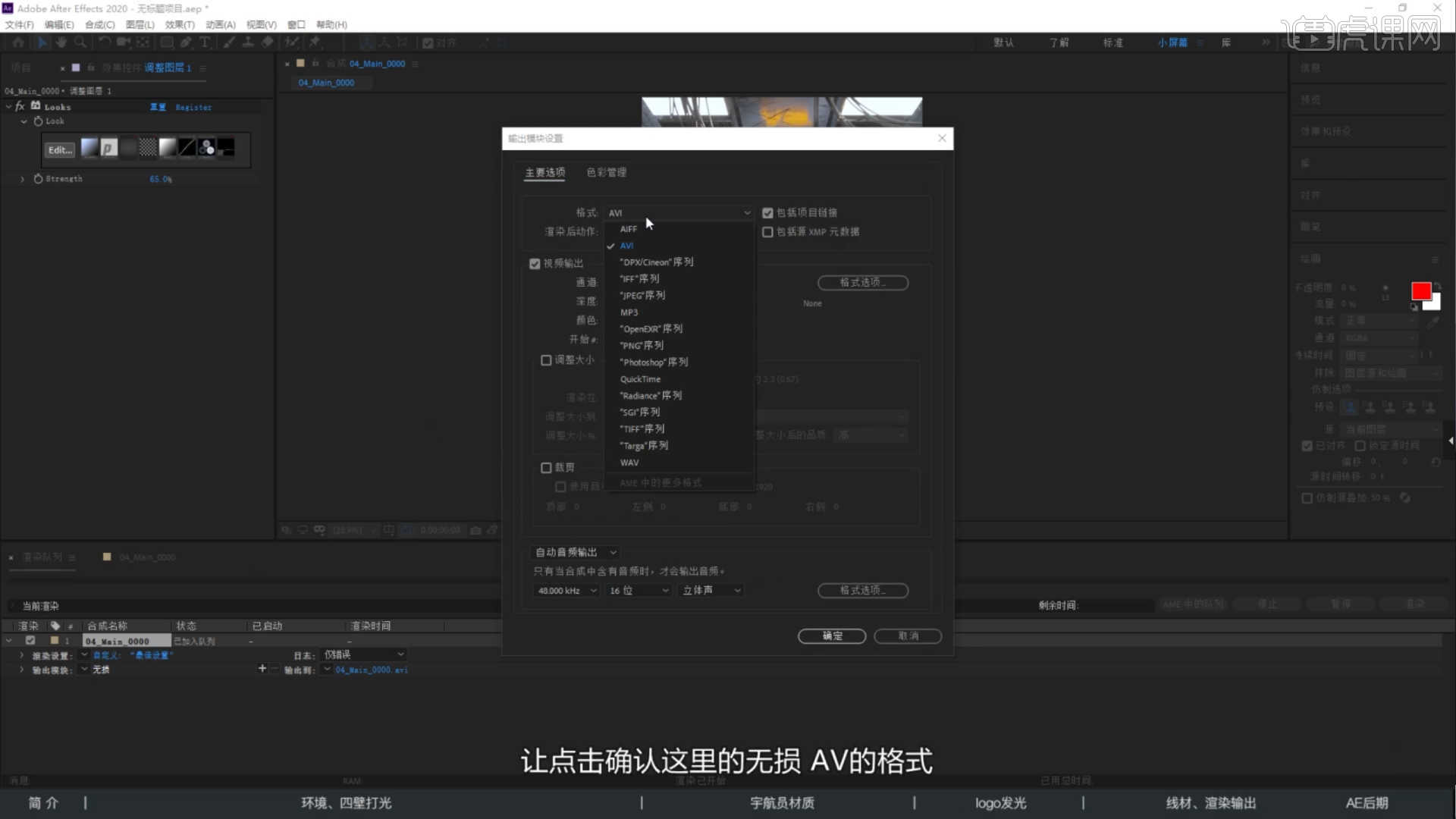
Task: Click the red foreground color swatch
Action: click(1420, 291)
